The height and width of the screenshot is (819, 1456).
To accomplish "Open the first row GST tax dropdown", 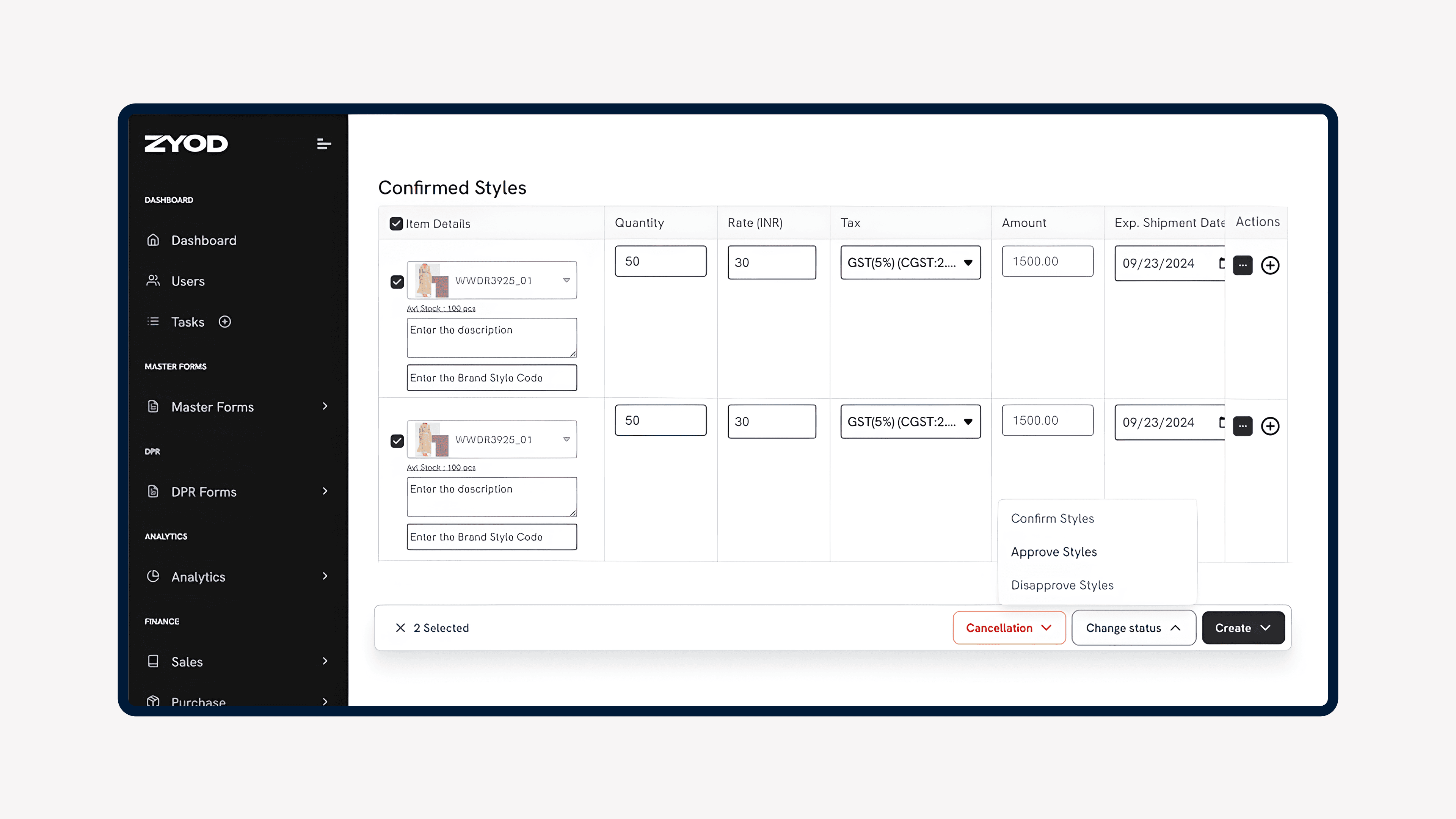I will coord(910,262).
